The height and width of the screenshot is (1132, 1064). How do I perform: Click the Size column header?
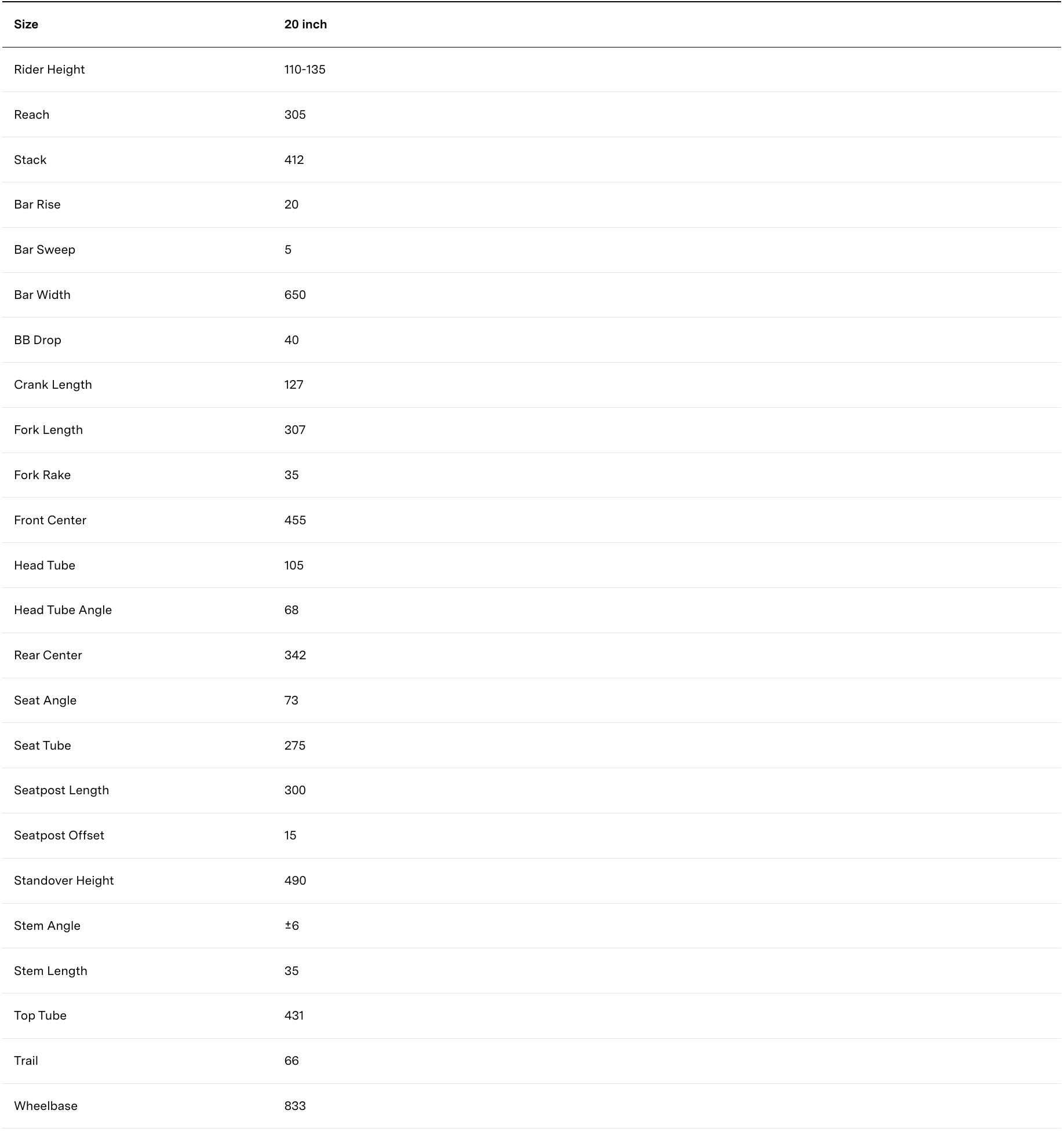click(26, 24)
